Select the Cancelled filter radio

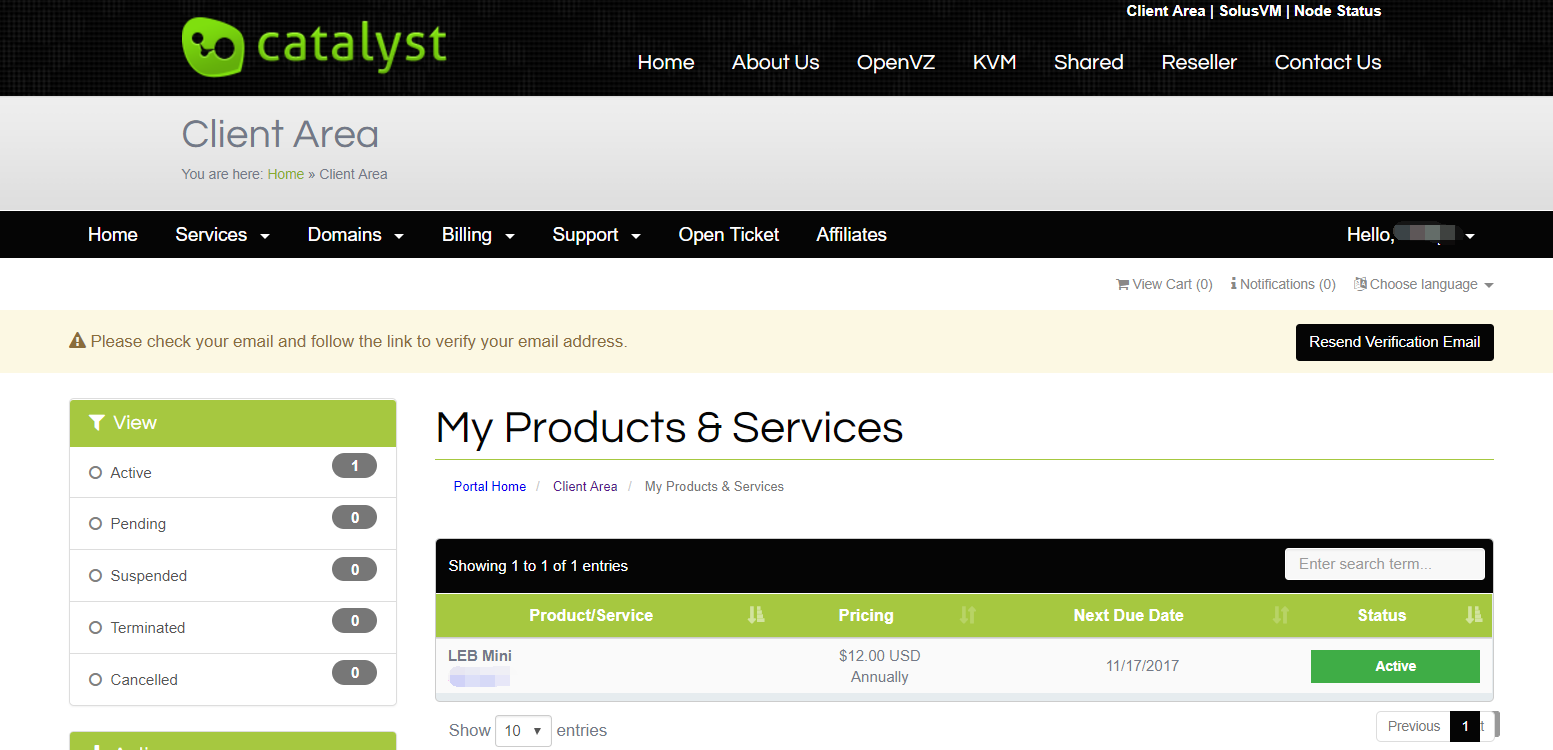(96, 680)
